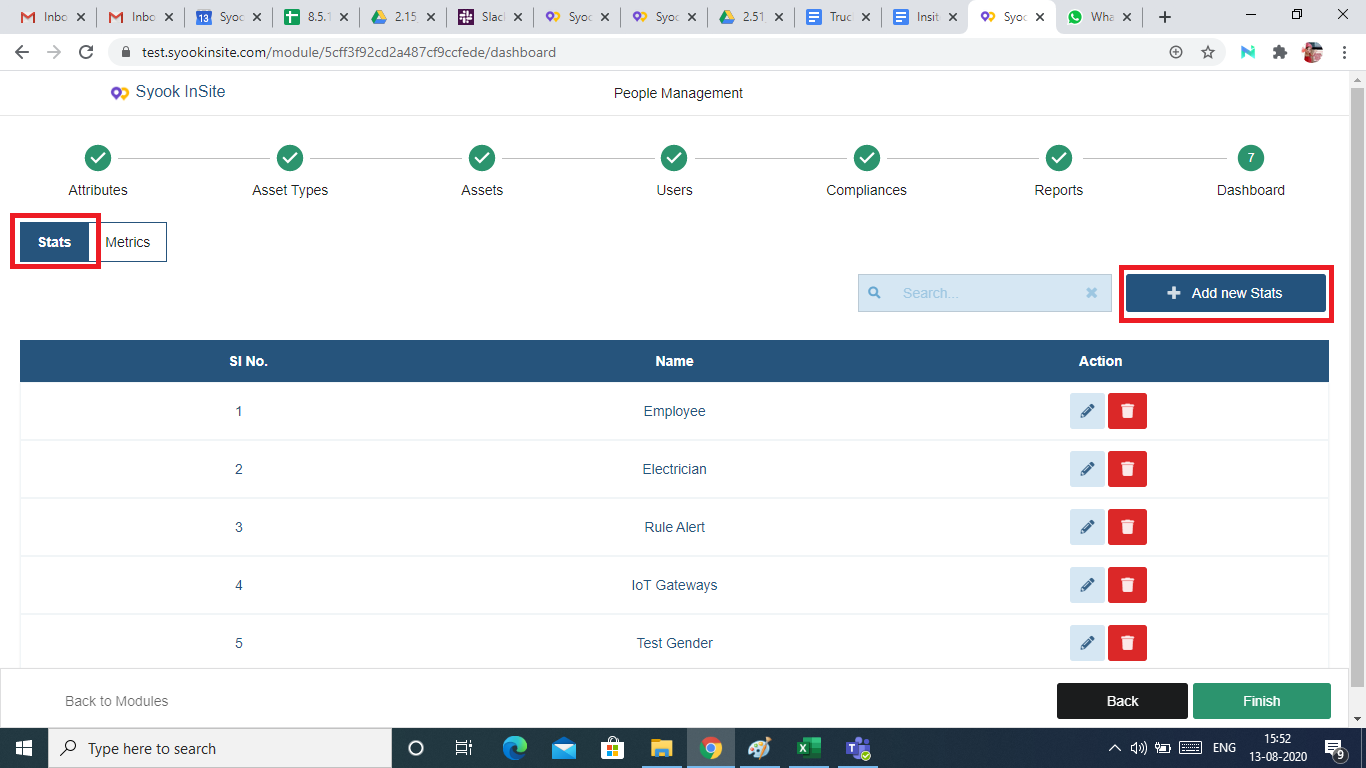Screen dimensions: 1366x768
Task: Open Excel from the Windows taskbar
Action: tap(808, 748)
